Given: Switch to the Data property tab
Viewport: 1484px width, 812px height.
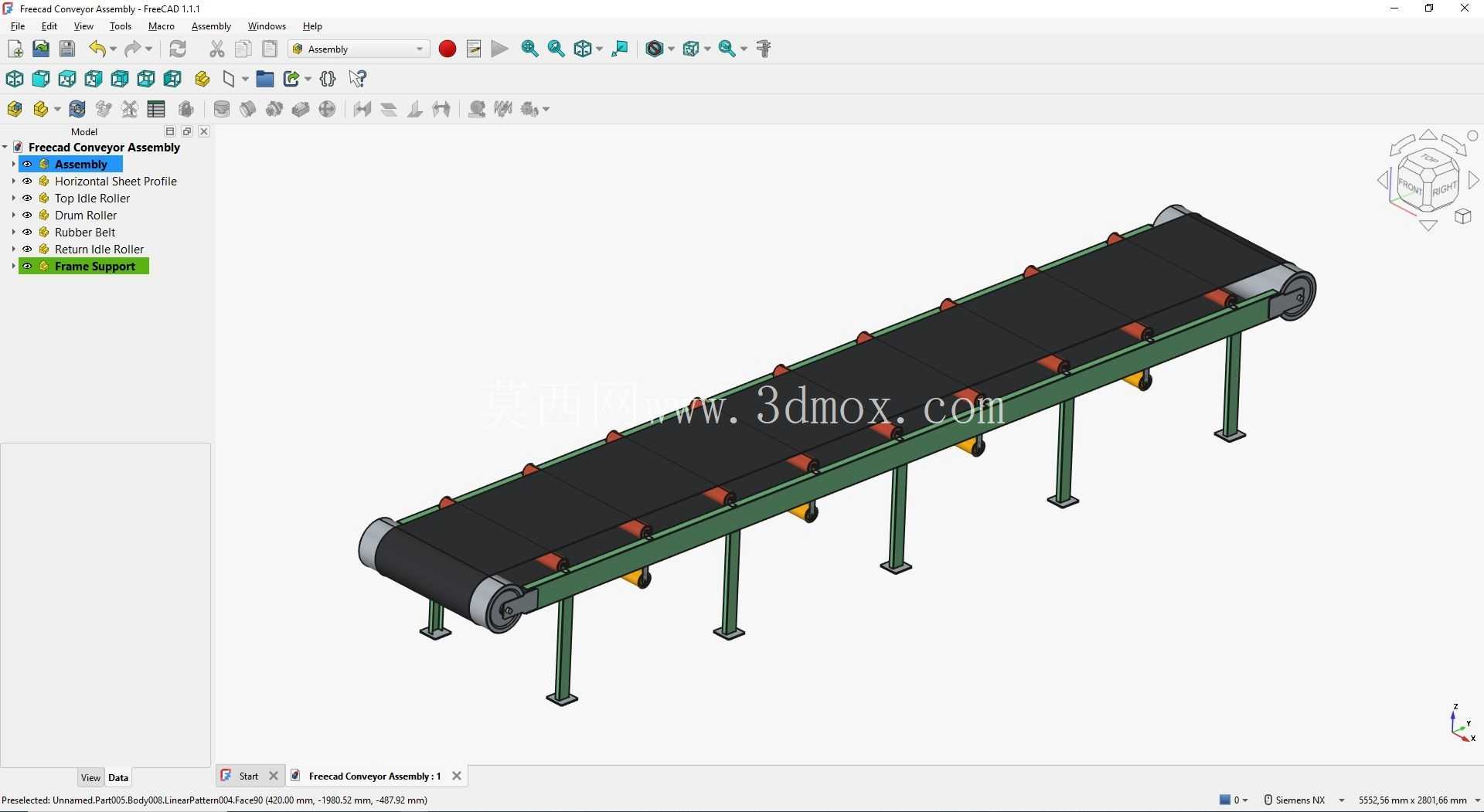Looking at the screenshot, I should 118,778.
